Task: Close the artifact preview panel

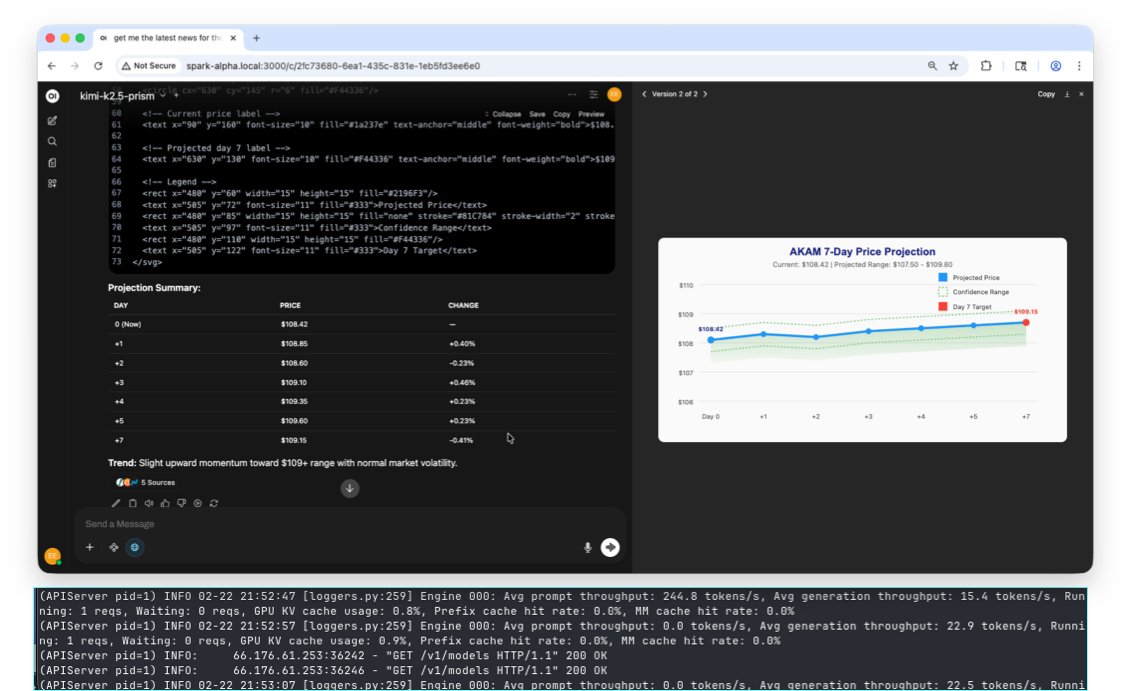Action: click(1081, 94)
